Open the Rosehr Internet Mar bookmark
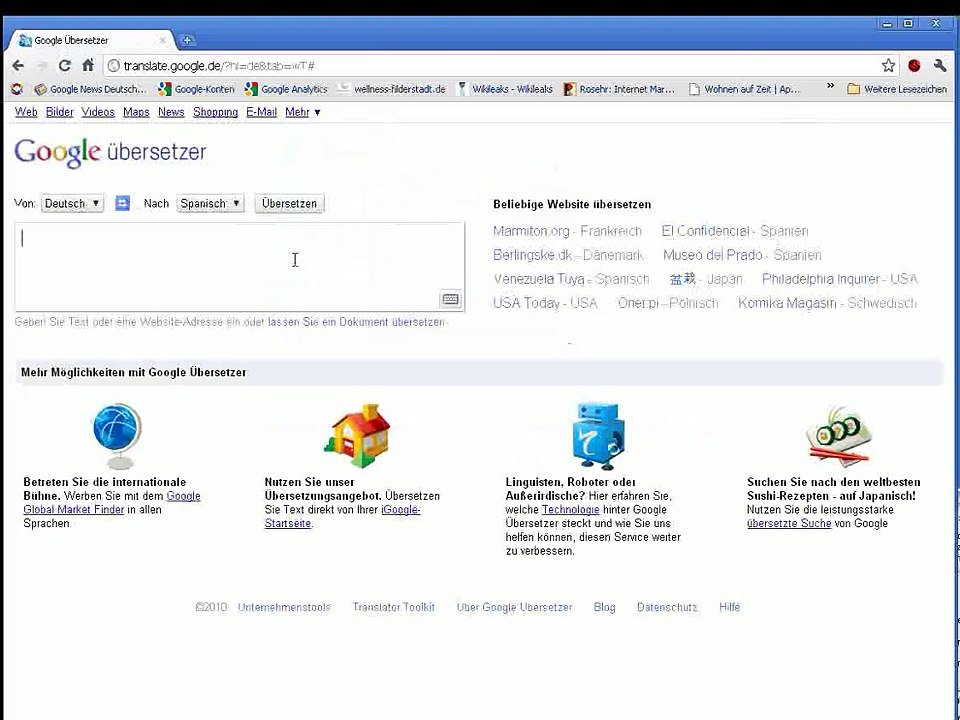This screenshot has height=720, width=960. 620,89
